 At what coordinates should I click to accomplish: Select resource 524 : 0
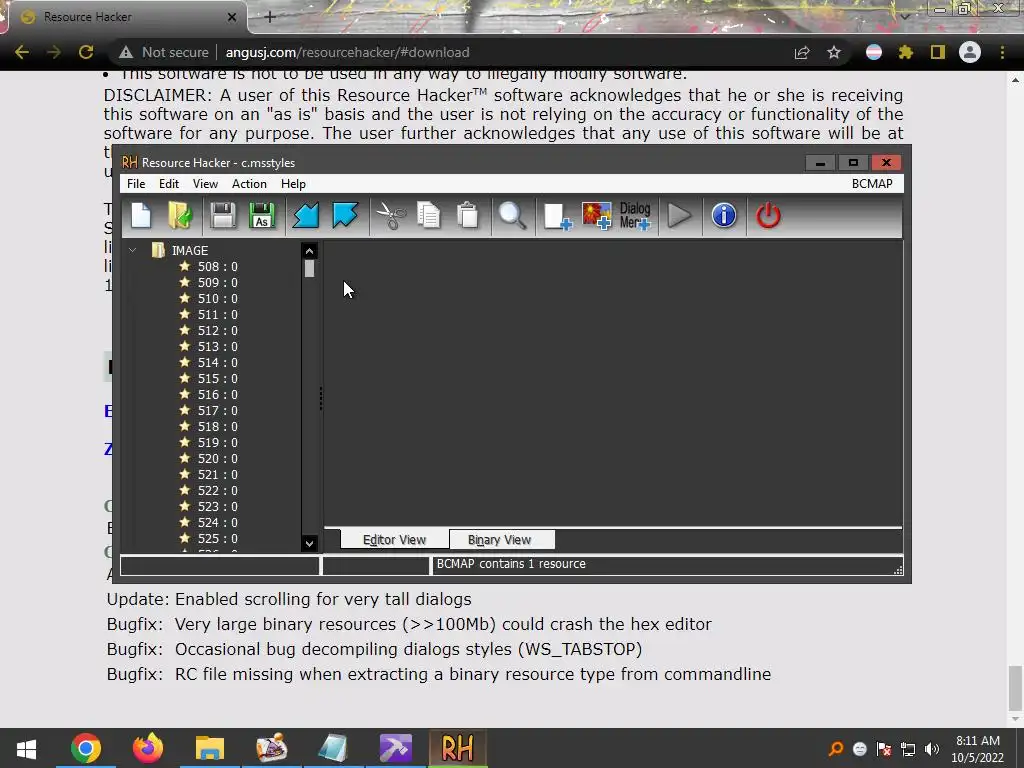coord(217,522)
